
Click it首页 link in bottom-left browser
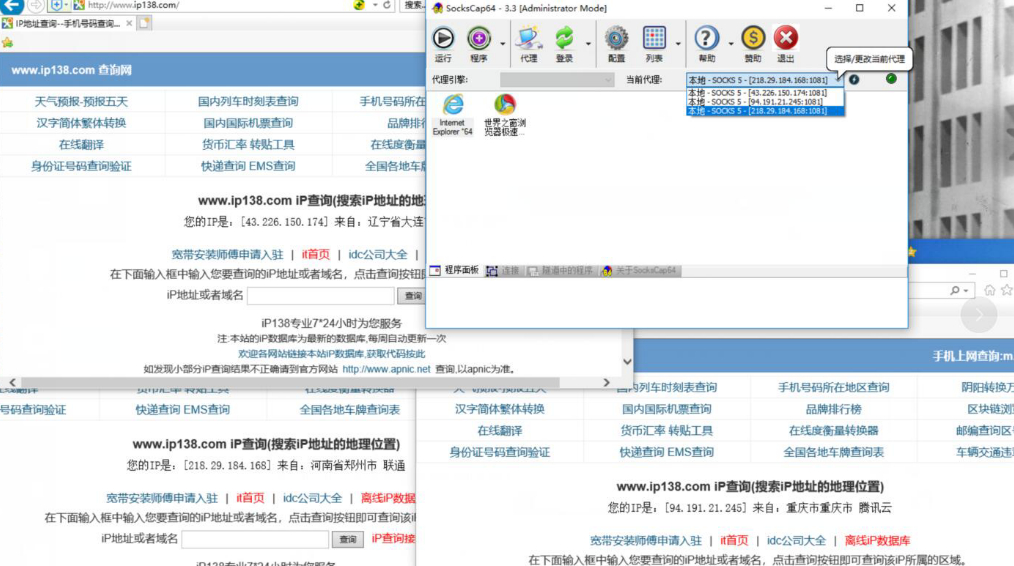point(250,498)
